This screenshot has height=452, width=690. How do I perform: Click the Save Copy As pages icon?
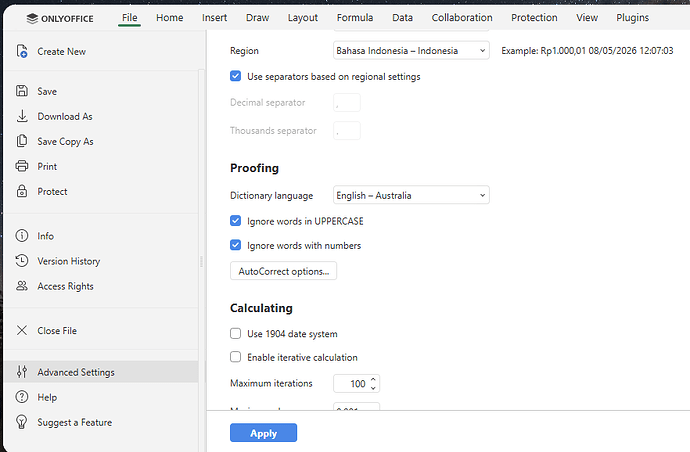click(x=22, y=141)
